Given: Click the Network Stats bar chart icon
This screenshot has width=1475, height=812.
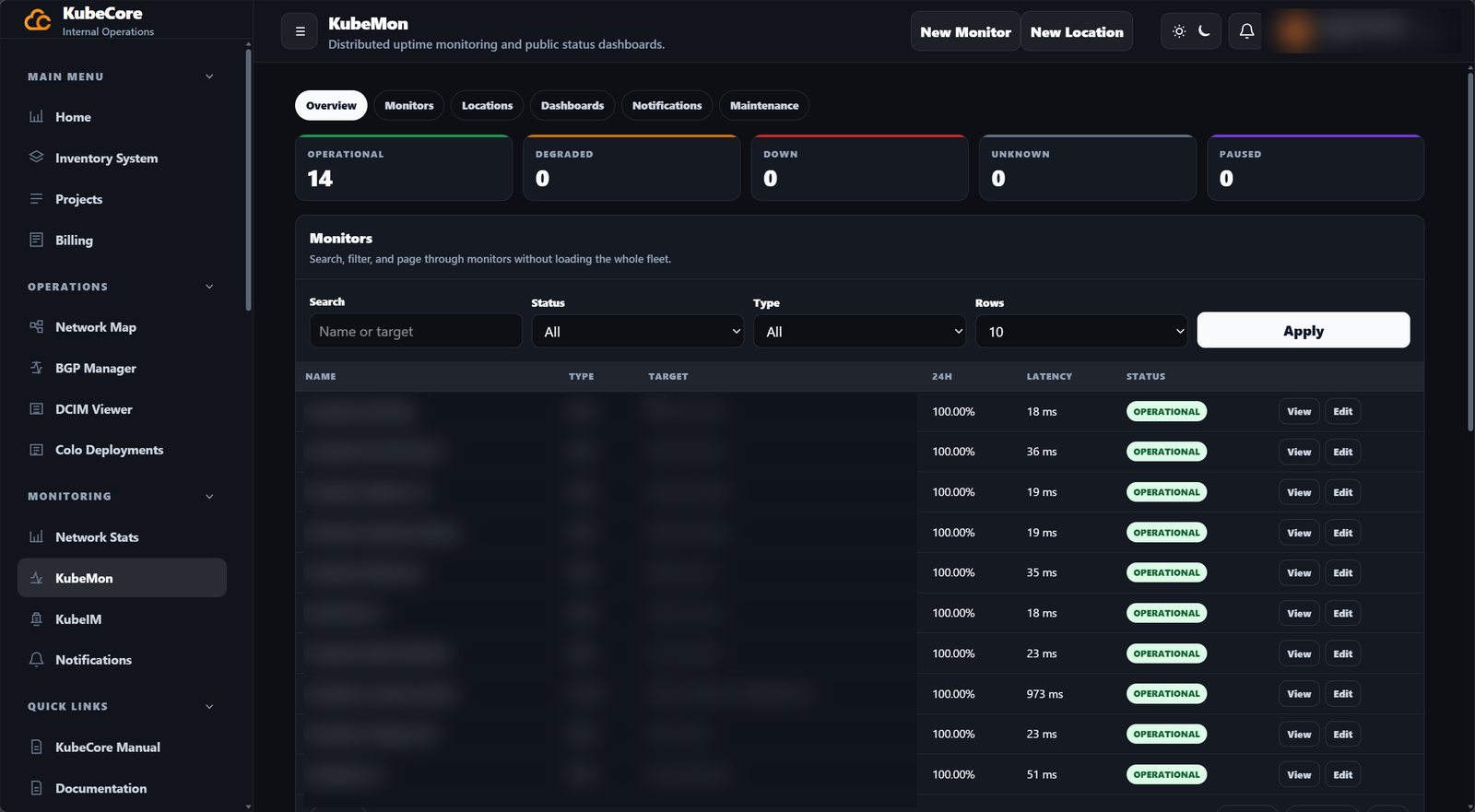Looking at the screenshot, I should pyautogui.click(x=37, y=537).
